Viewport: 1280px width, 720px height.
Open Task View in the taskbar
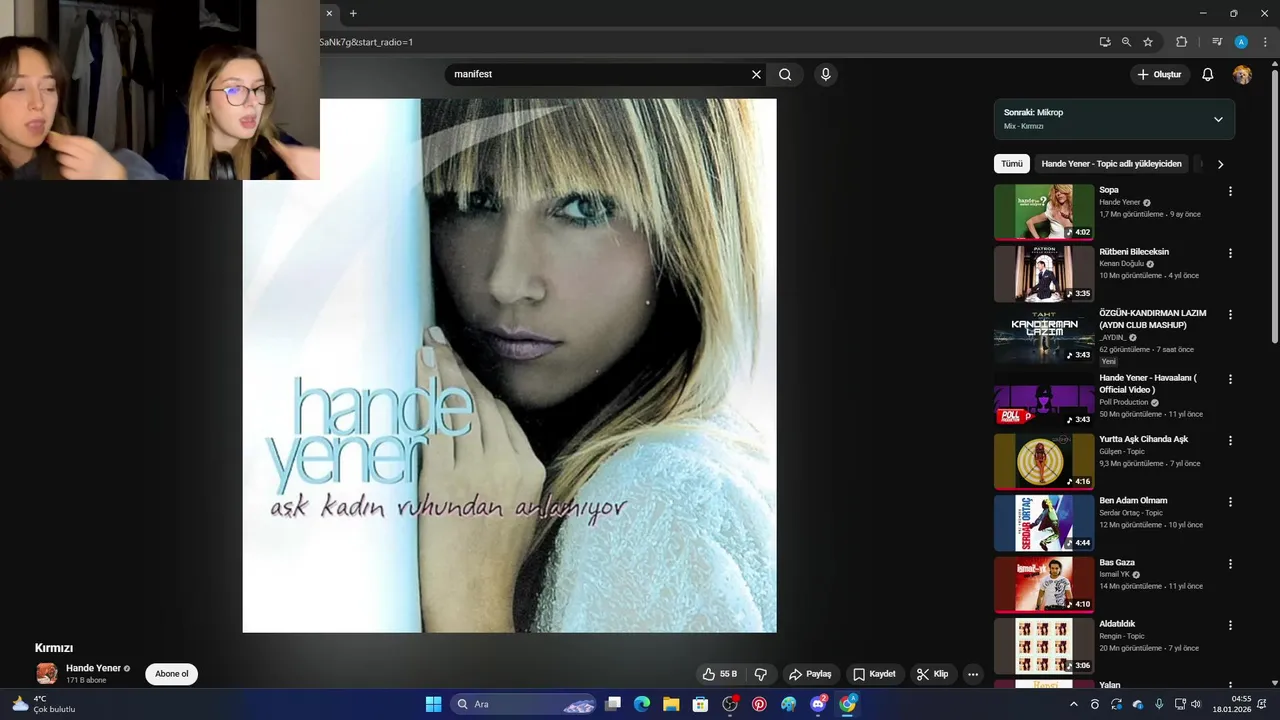tap(613, 704)
